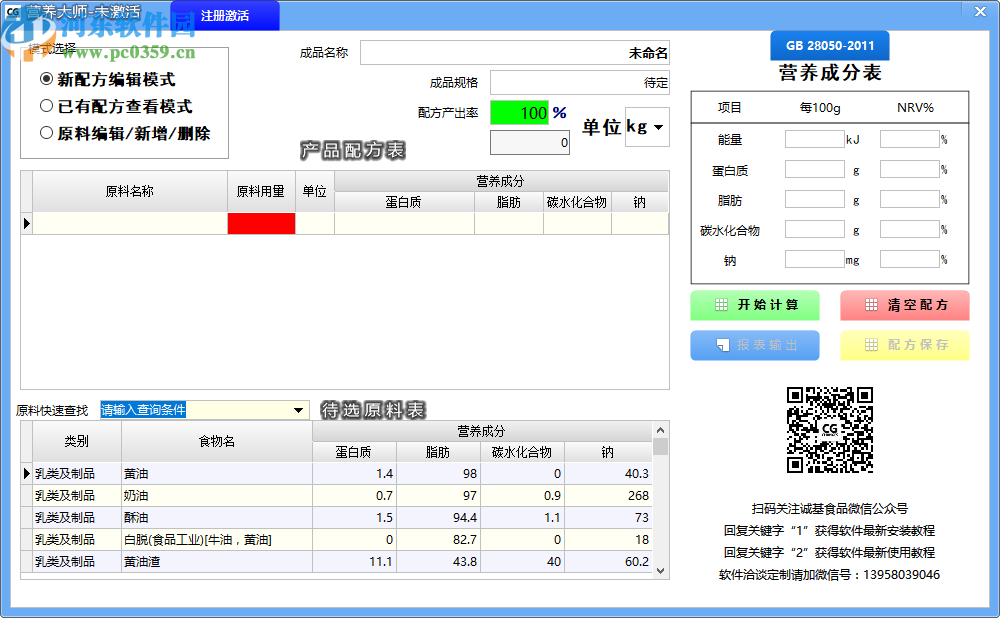Click the grid icon on 清空配方 button
Screen dimensions: 1000x618
(x=871, y=305)
